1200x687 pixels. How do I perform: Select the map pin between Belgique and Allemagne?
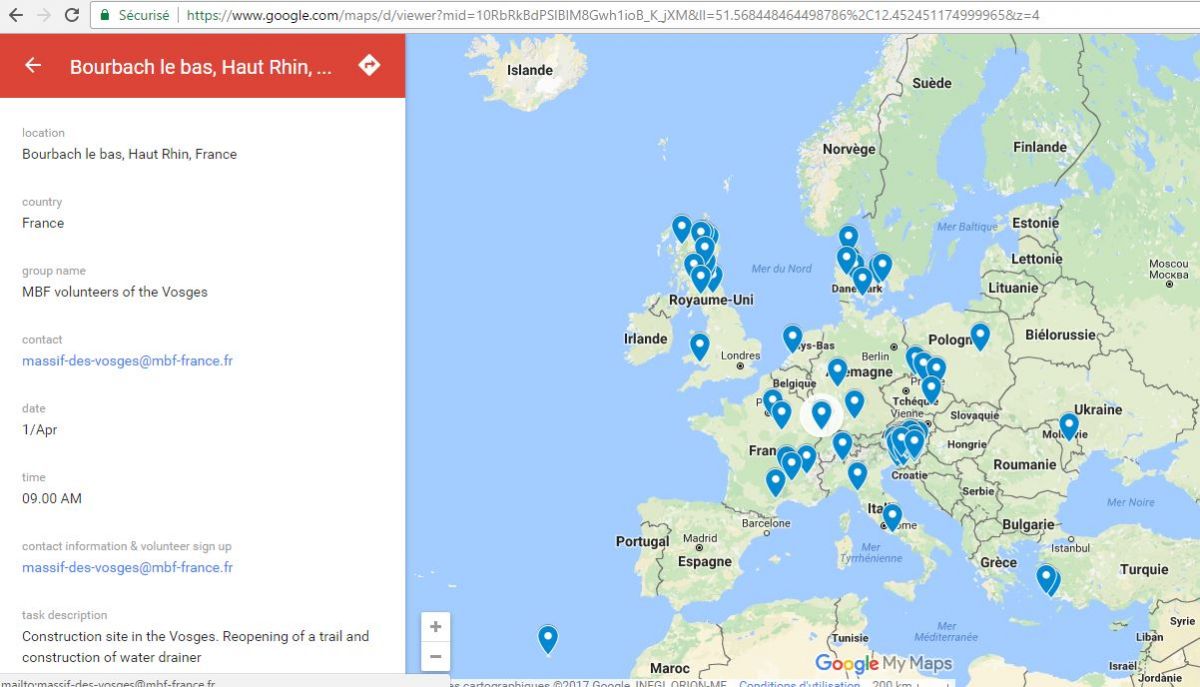(838, 371)
